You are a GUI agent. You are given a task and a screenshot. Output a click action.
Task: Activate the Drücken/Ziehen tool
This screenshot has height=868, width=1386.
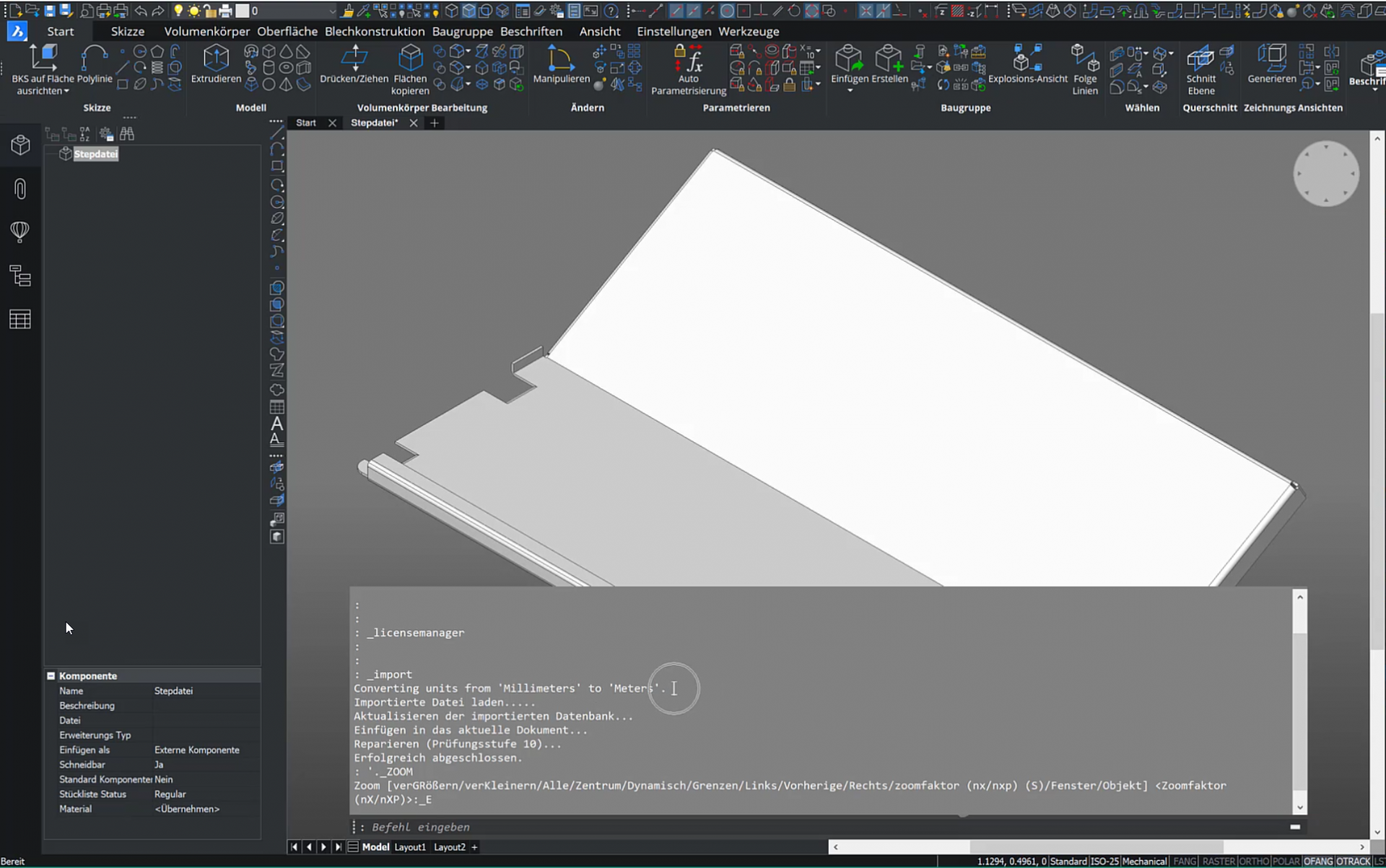coord(354,65)
